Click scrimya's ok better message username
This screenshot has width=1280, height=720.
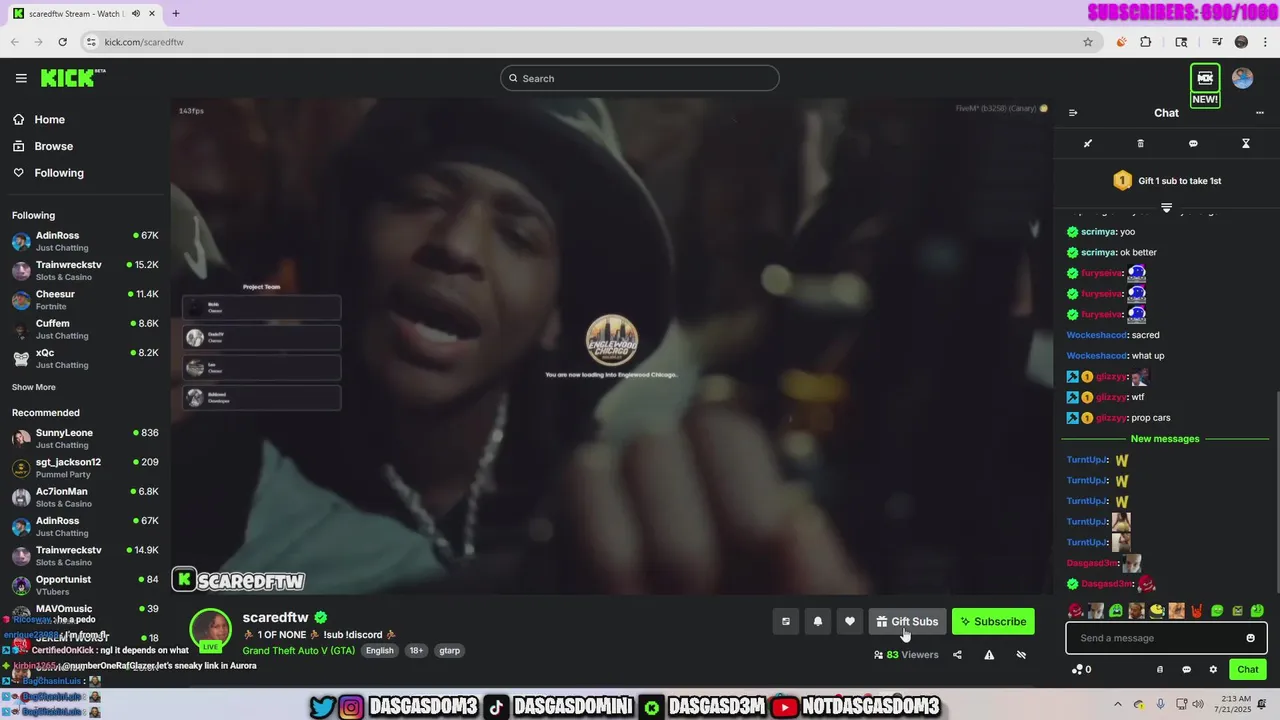(1098, 252)
